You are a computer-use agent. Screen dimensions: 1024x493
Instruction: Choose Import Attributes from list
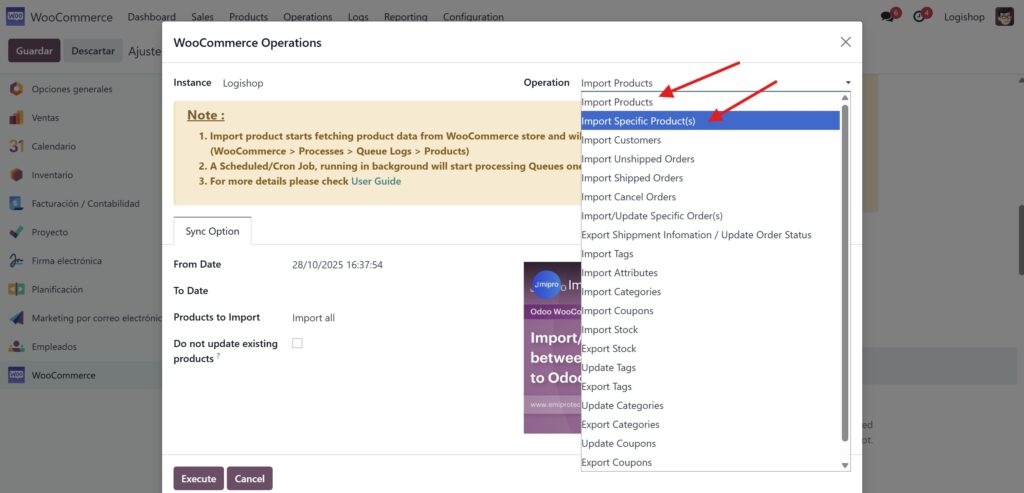pos(710,272)
